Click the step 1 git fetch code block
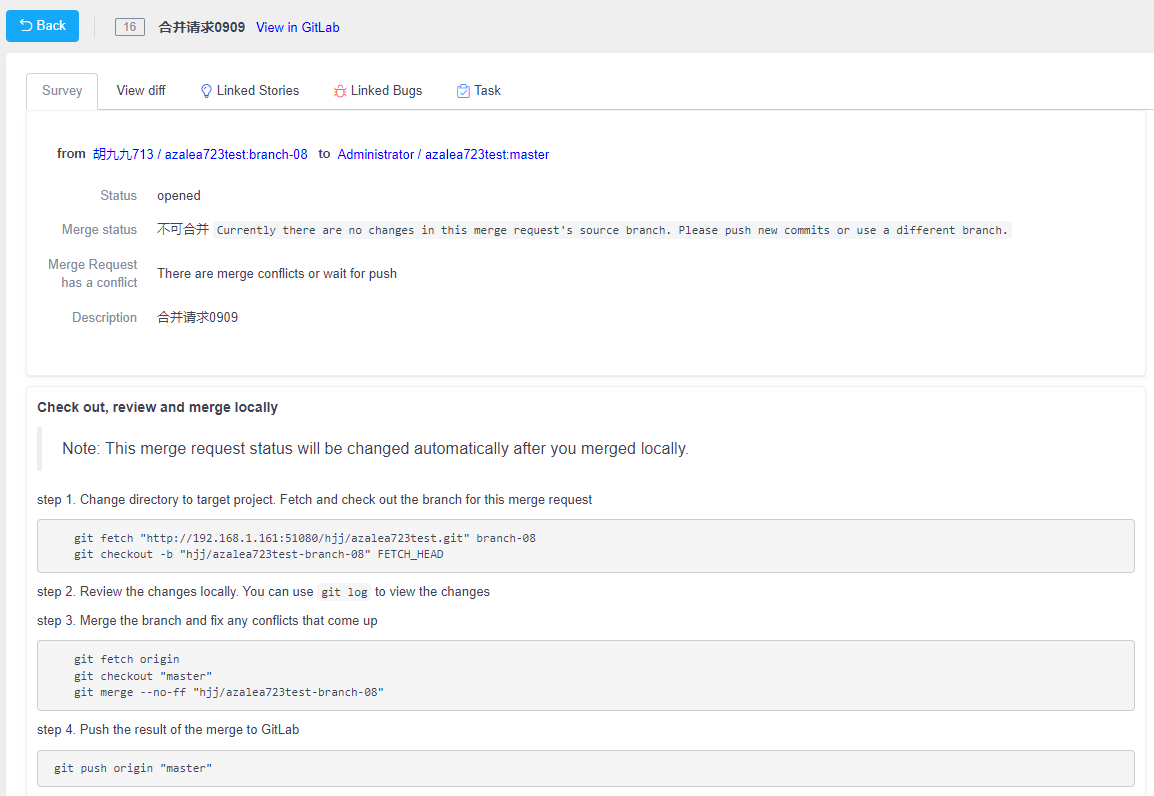Viewport: 1154px width, 796px height. 585,546
